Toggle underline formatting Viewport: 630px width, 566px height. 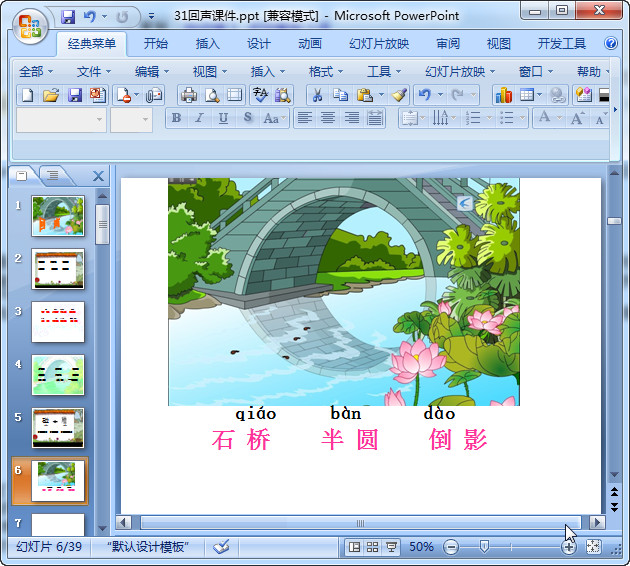pos(223,118)
